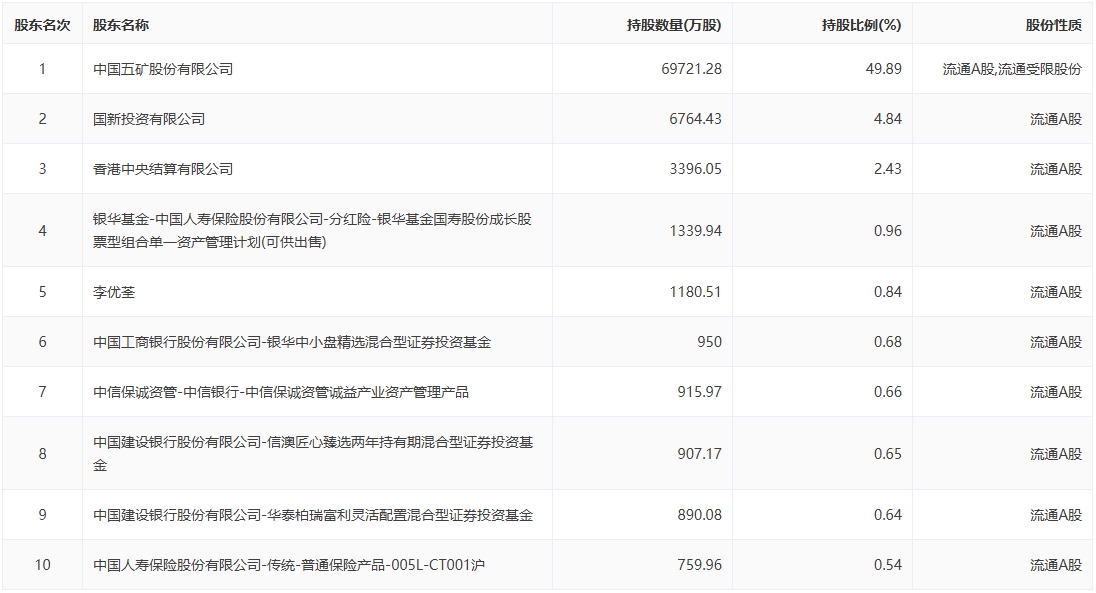This screenshot has height=593, width=1096.
Task: Click the 持股比例(%) column header
Action: (860, 25)
